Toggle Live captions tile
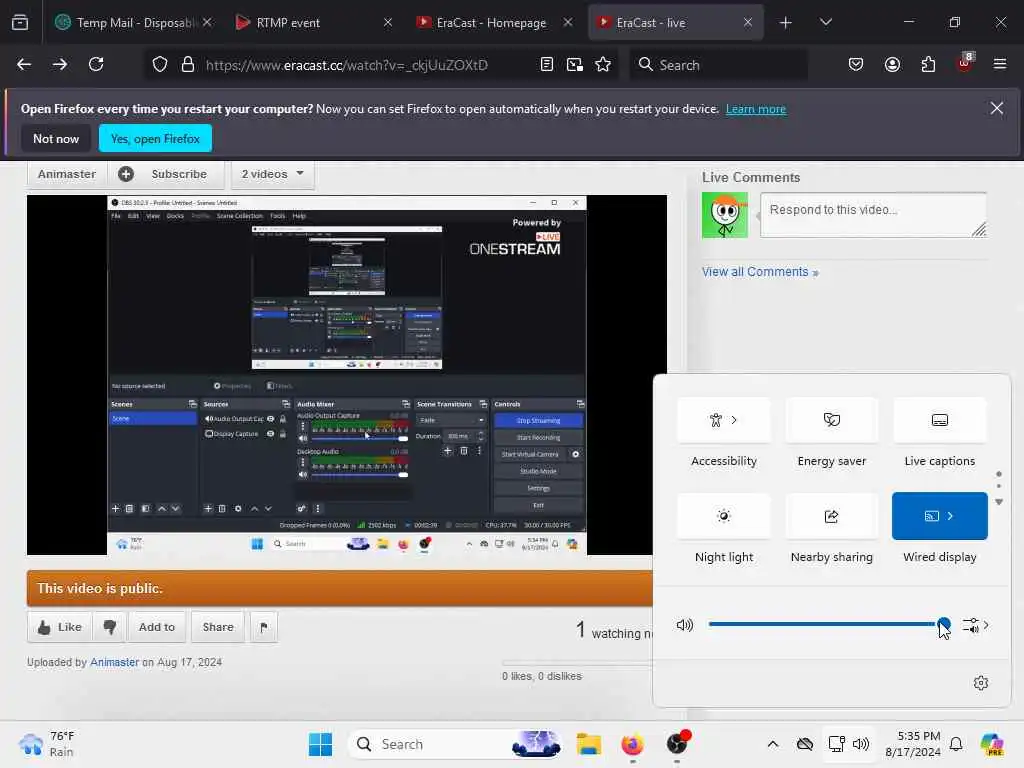Screen dimensions: 1024x768 (939, 420)
